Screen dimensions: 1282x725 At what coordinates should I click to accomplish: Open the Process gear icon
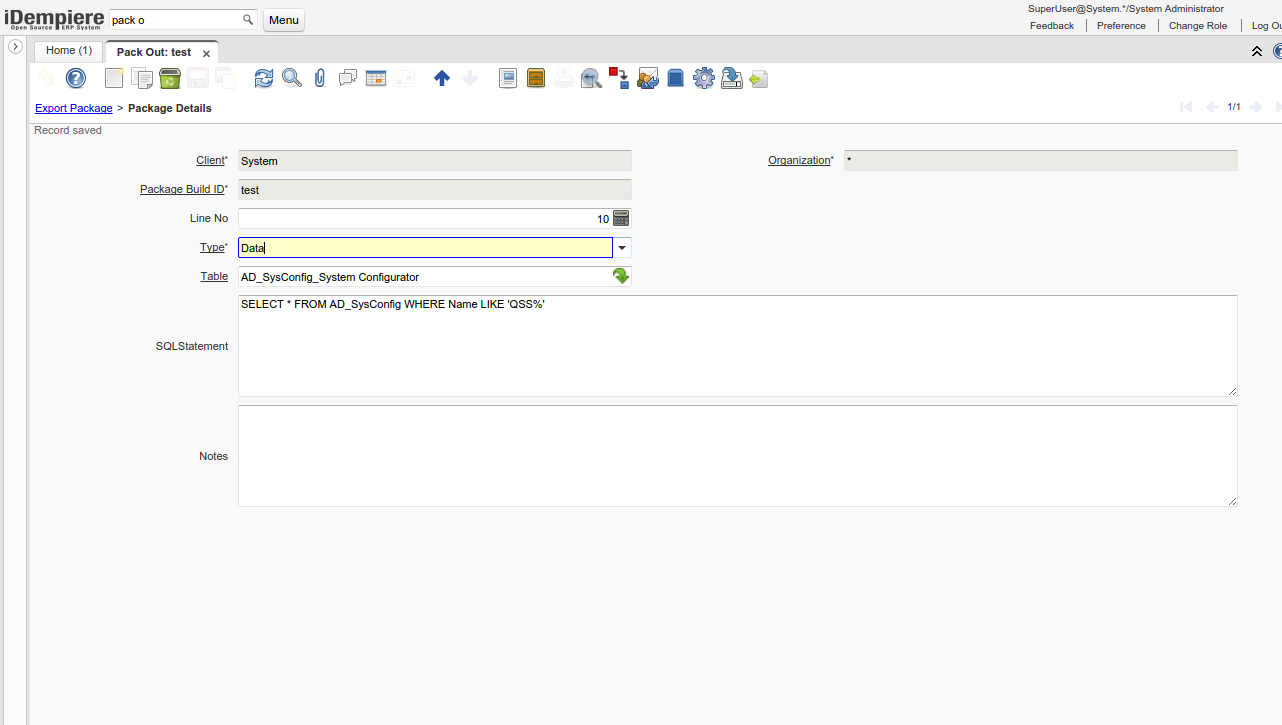pyautogui.click(x=704, y=78)
